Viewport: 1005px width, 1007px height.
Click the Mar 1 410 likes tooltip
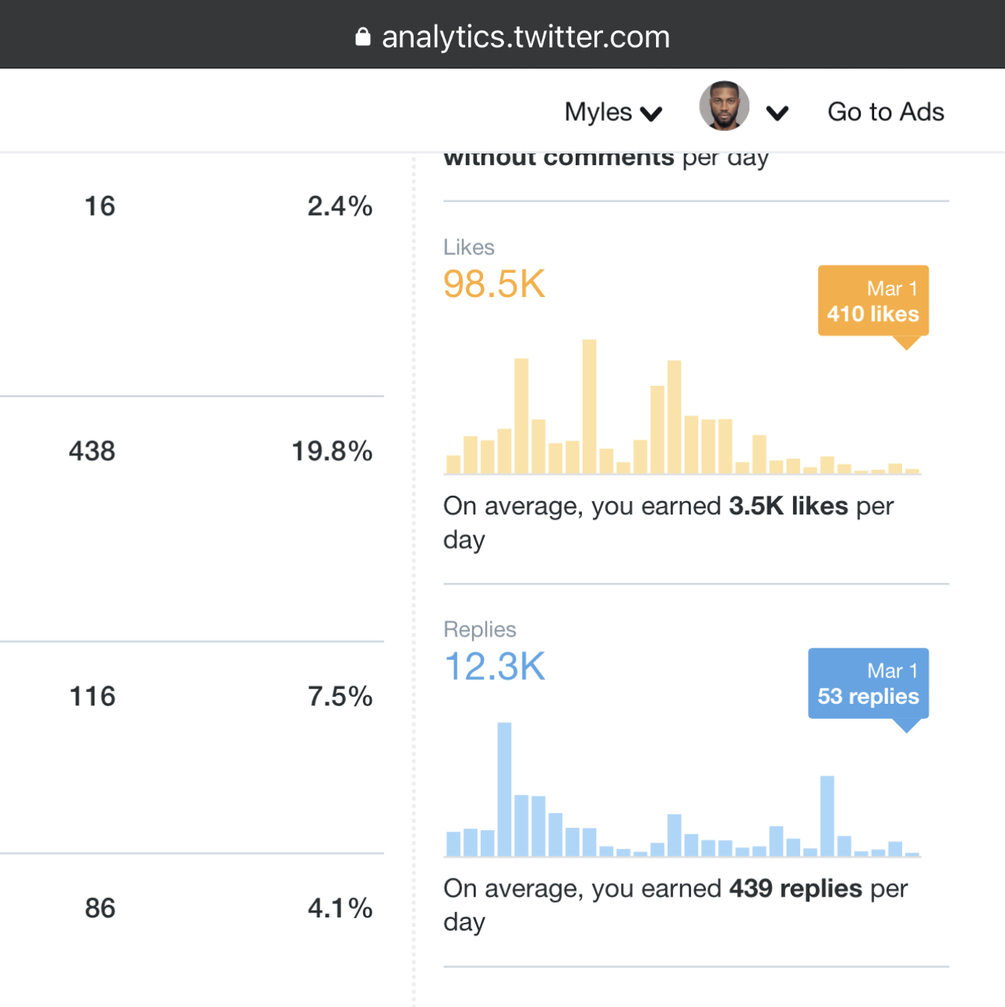(873, 302)
